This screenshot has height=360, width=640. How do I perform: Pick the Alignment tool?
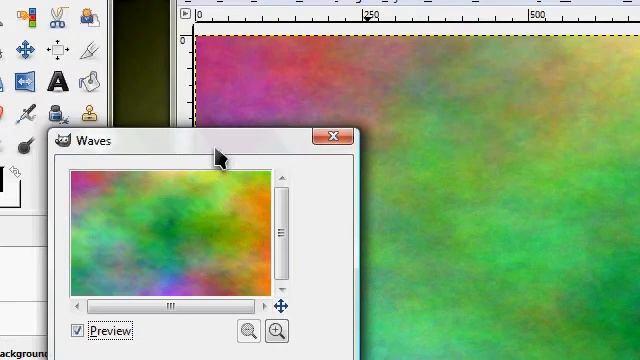(x=58, y=50)
